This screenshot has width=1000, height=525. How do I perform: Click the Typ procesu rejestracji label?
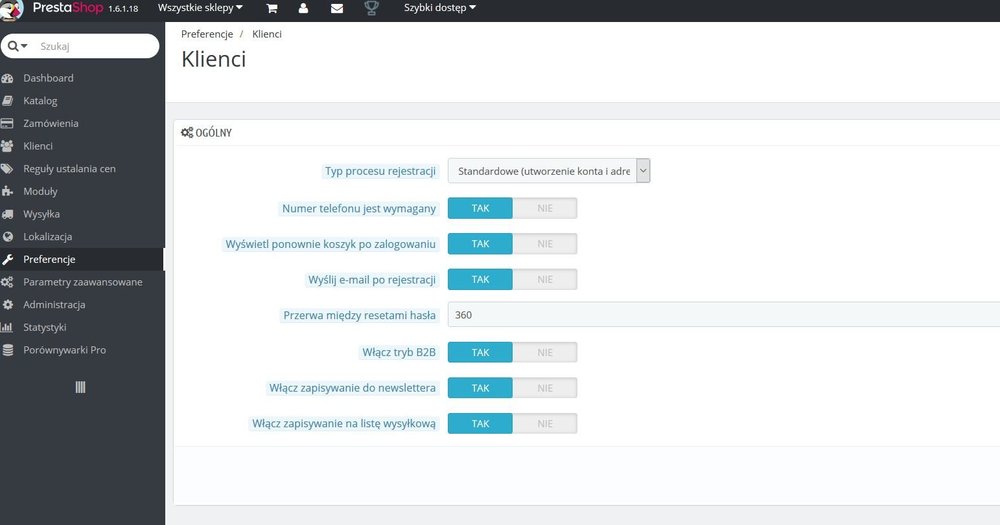tap(381, 171)
